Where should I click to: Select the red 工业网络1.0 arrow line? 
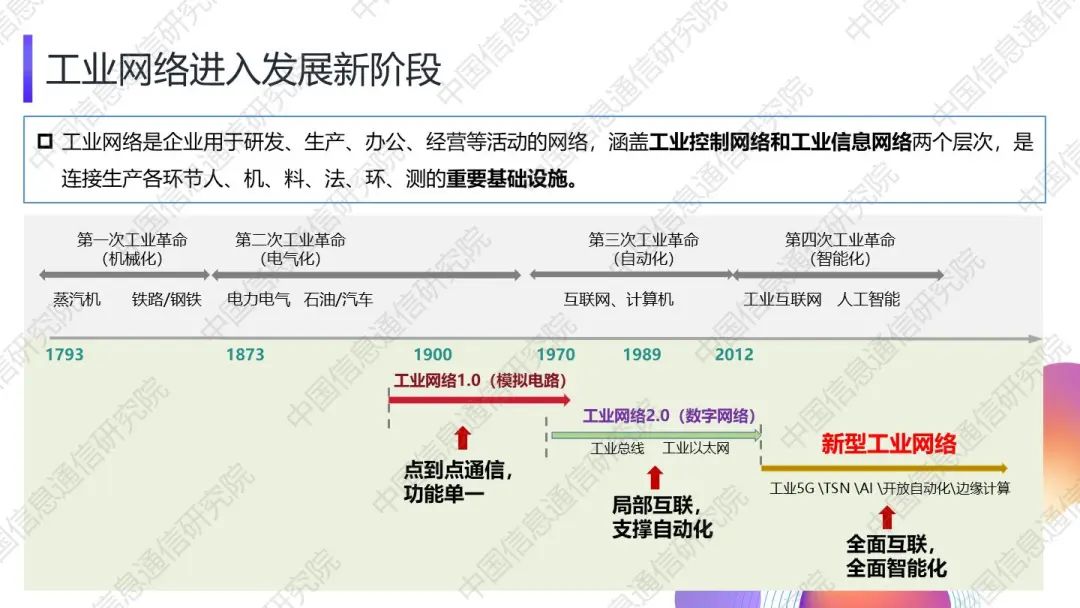pos(478,400)
